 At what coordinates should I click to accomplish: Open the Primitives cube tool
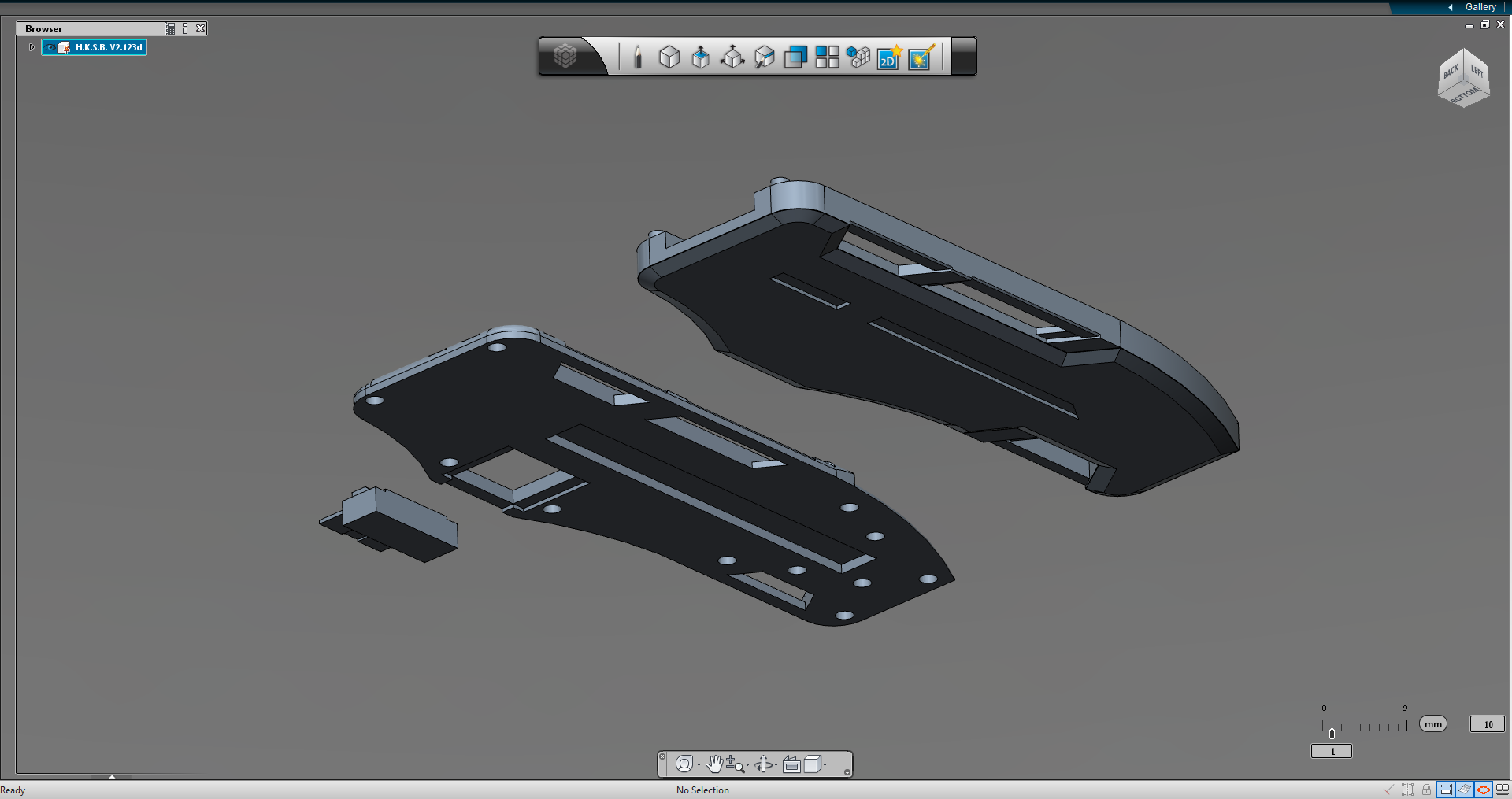coord(669,57)
